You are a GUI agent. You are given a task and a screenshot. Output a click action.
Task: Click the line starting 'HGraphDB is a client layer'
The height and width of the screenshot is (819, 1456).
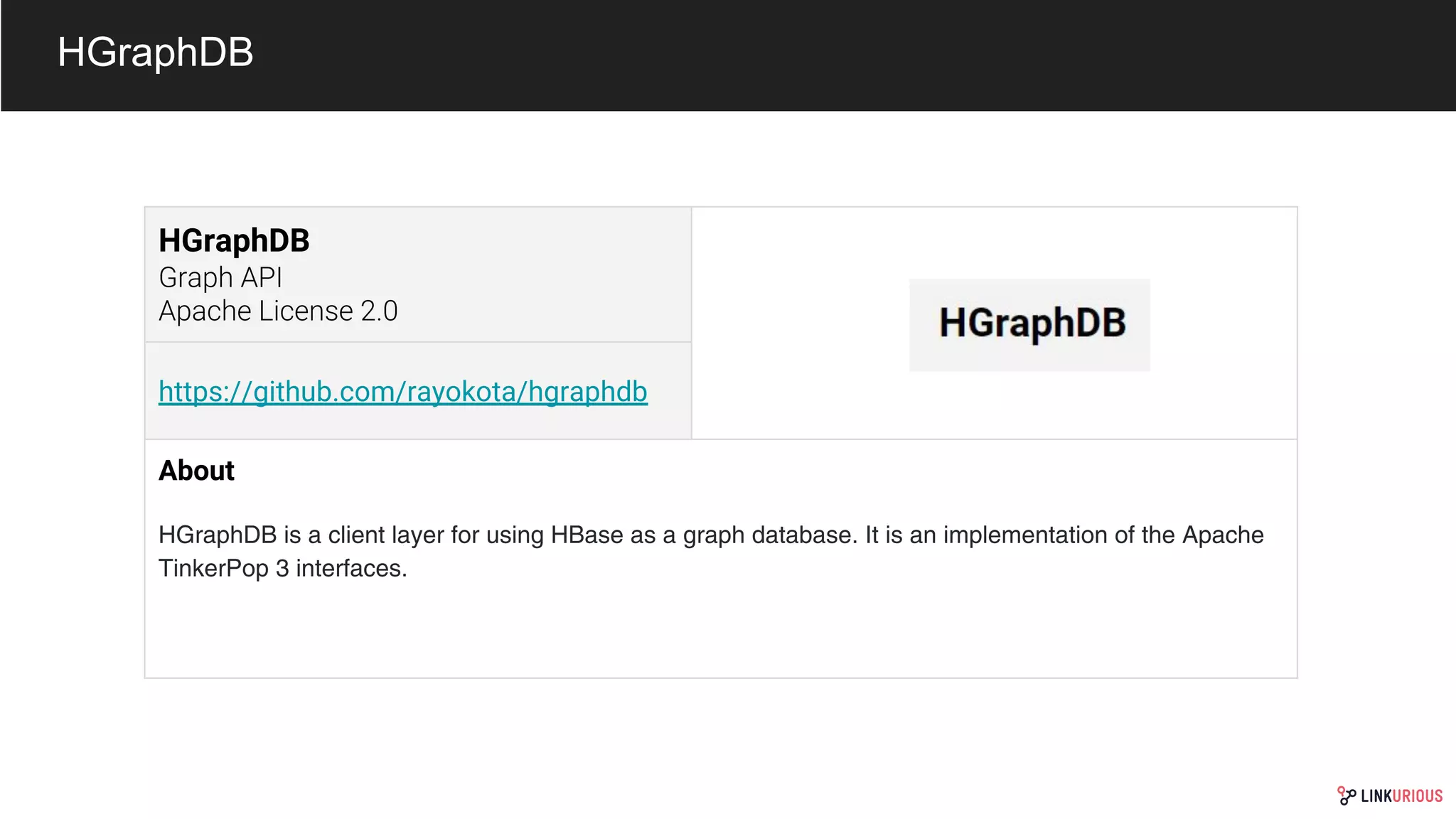(711, 535)
